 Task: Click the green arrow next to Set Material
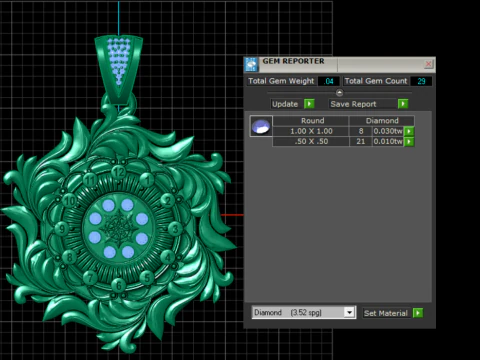418,313
